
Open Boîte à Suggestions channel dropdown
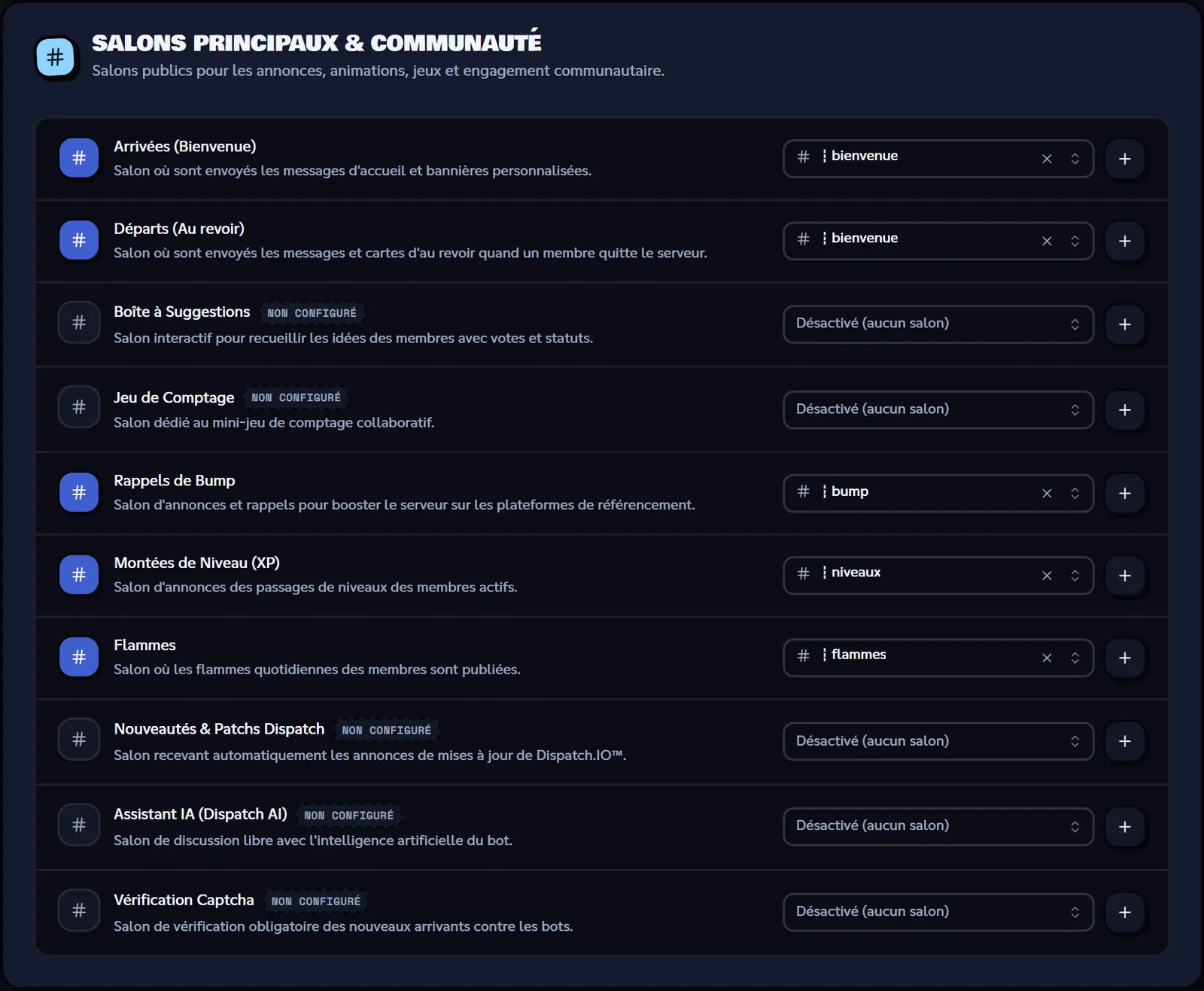(x=938, y=324)
